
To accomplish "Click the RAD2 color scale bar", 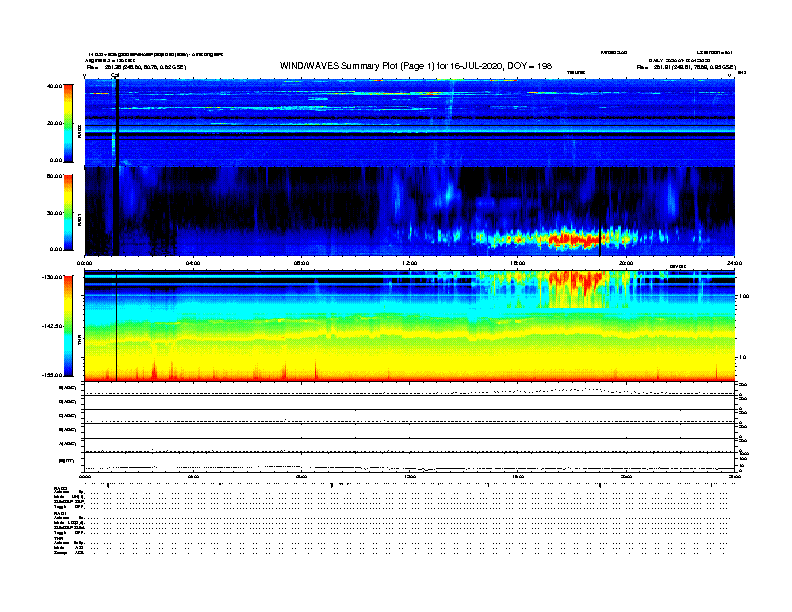I will (68, 123).
